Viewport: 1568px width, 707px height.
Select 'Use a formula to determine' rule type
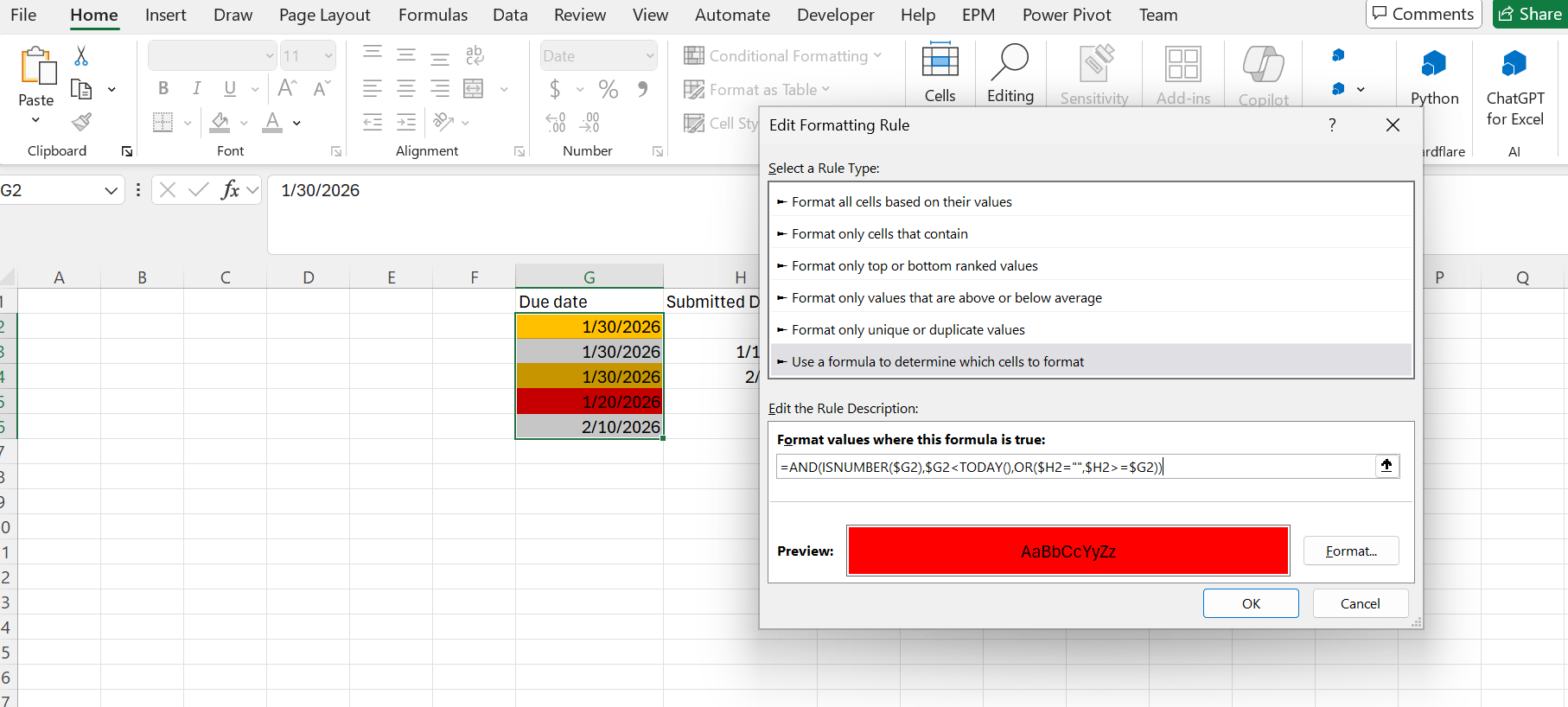(1091, 361)
